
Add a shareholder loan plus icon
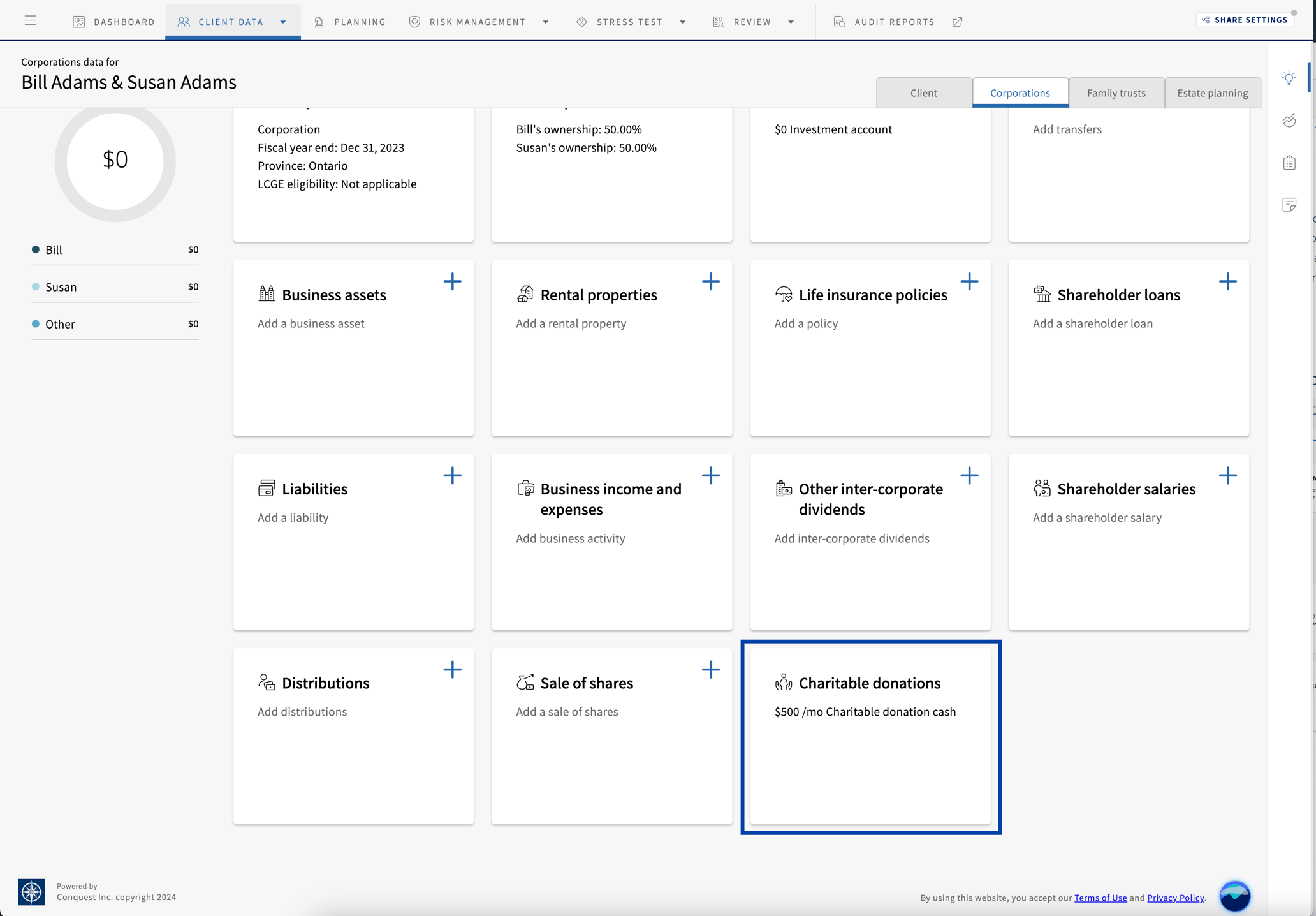point(1227,281)
